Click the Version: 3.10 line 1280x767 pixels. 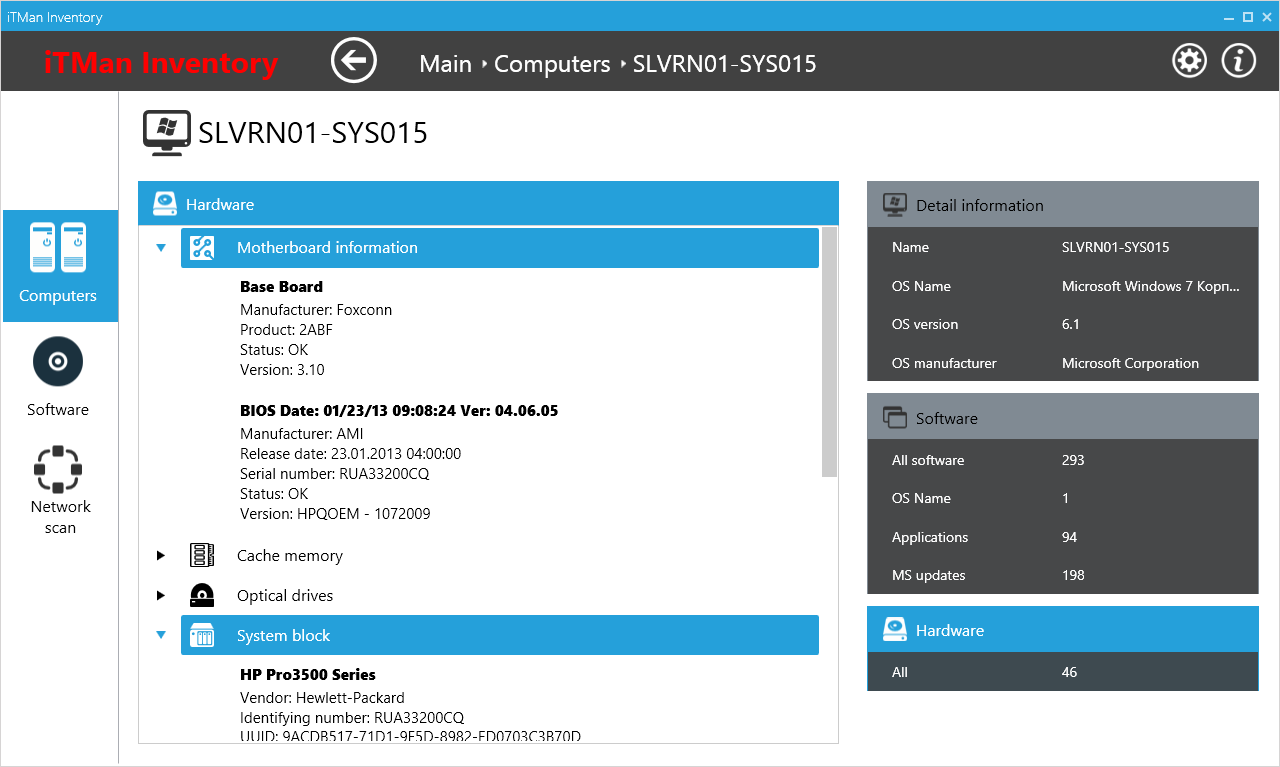[282, 370]
